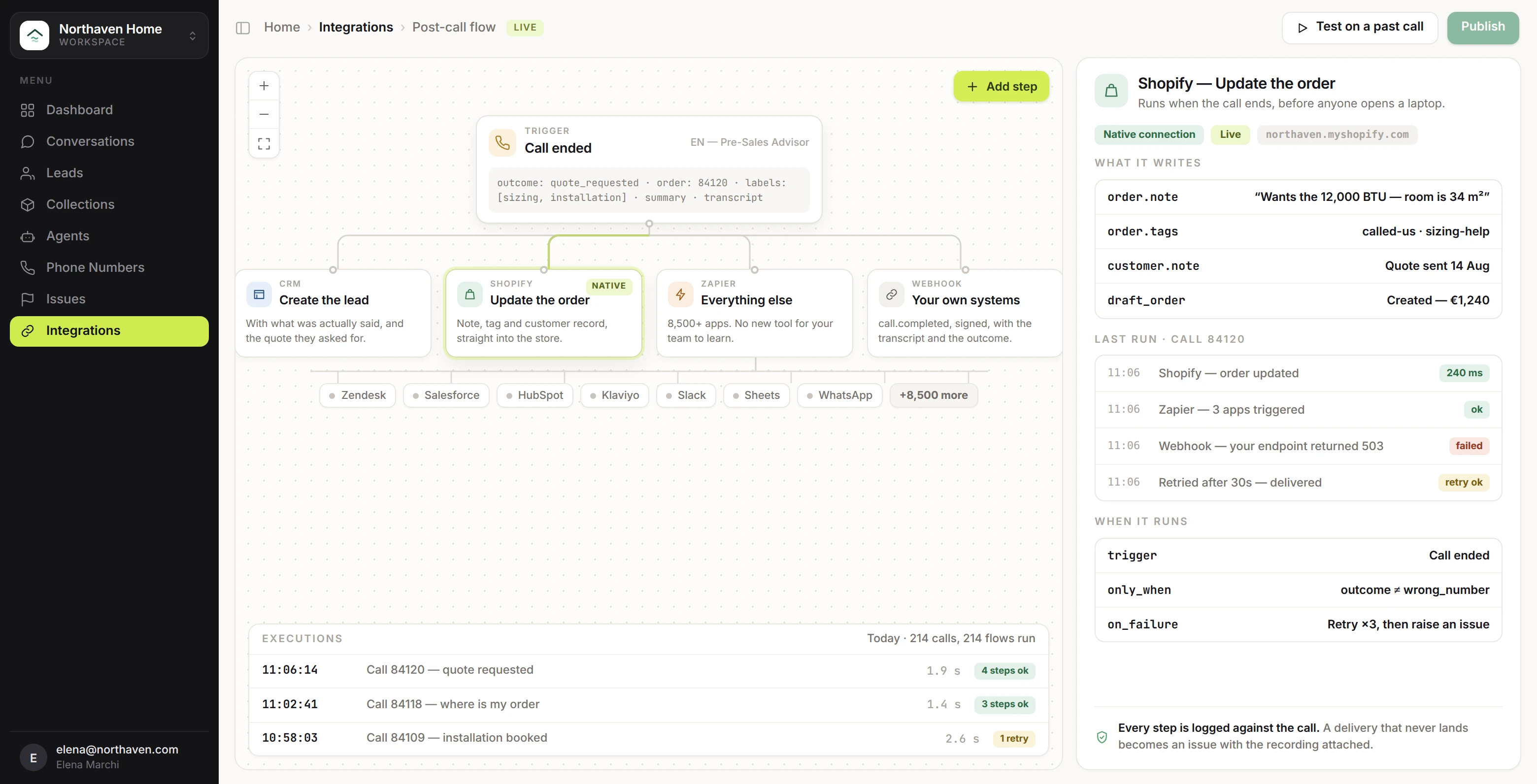The height and width of the screenshot is (784, 1537).
Task: Click the WhatsApp app chip
Action: [x=839, y=395]
